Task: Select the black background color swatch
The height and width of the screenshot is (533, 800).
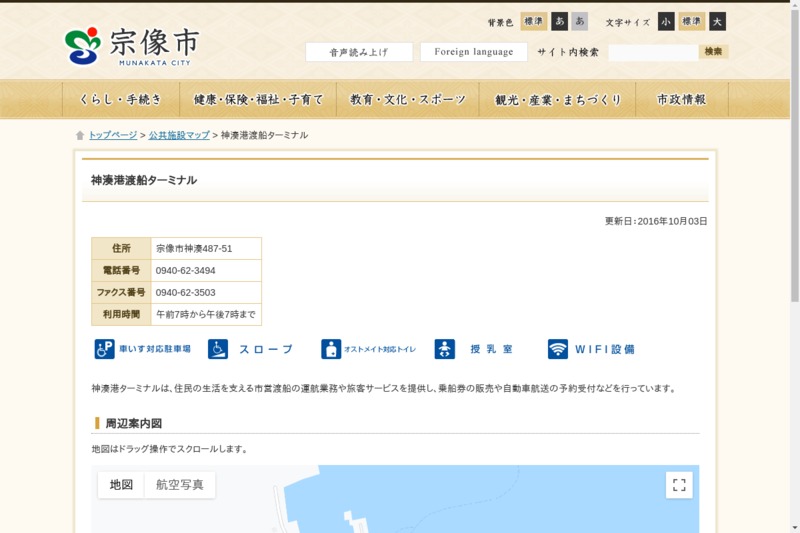Action: click(560, 22)
